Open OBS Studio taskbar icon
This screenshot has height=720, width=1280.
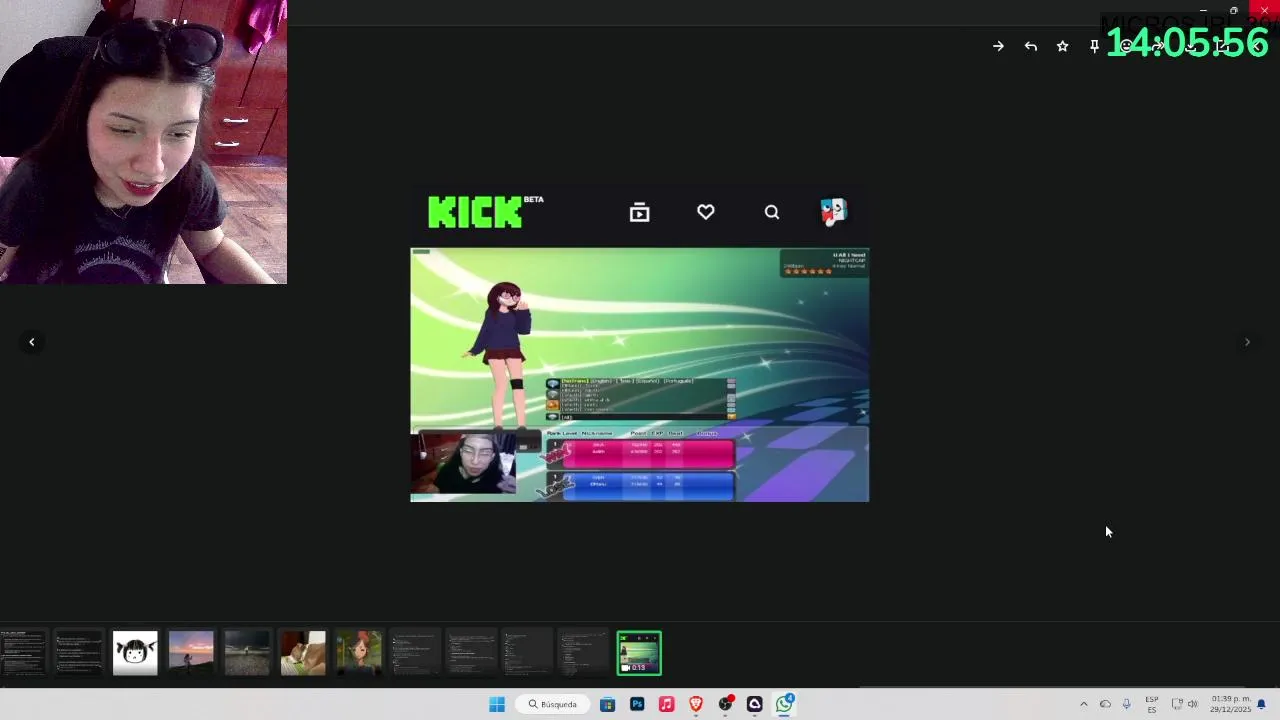pyautogui.click(x=725, y=704)
